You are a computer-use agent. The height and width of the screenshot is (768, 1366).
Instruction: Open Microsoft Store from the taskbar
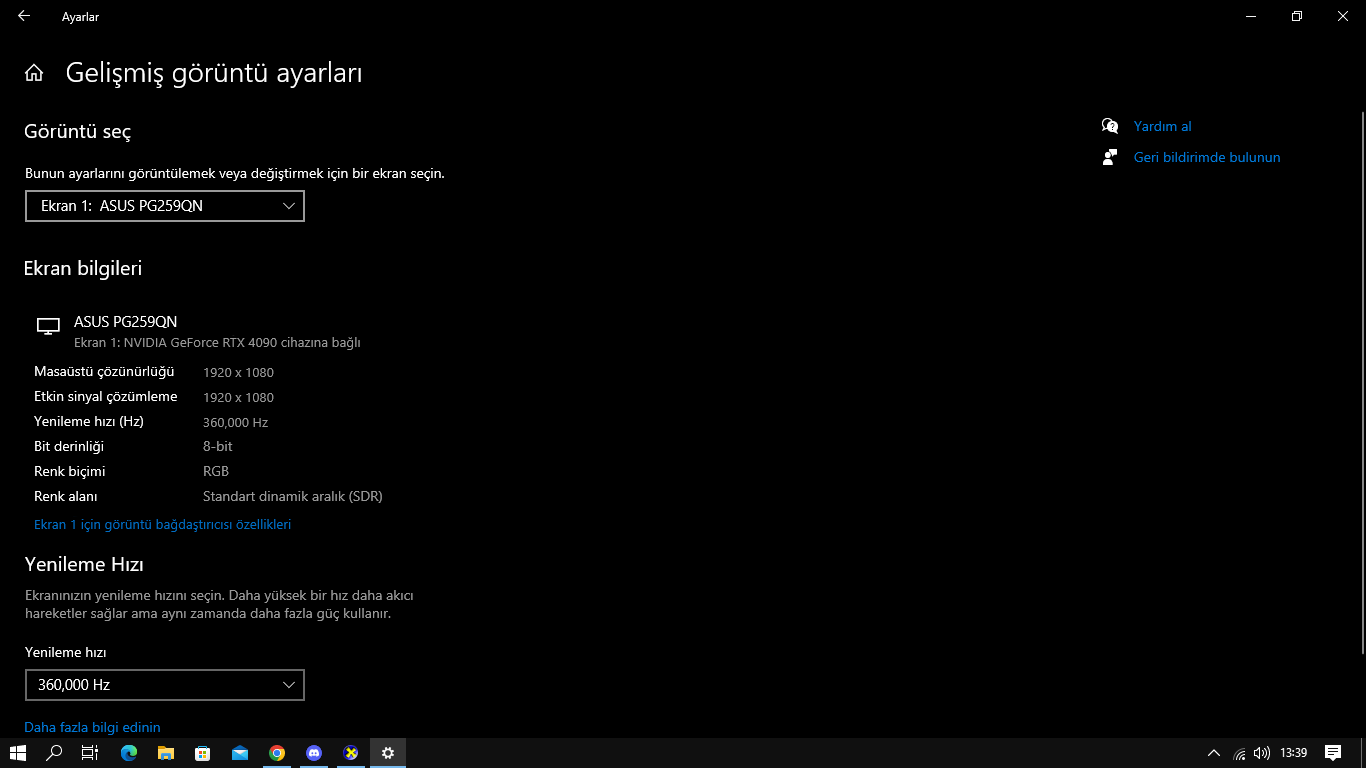point(203,753)
